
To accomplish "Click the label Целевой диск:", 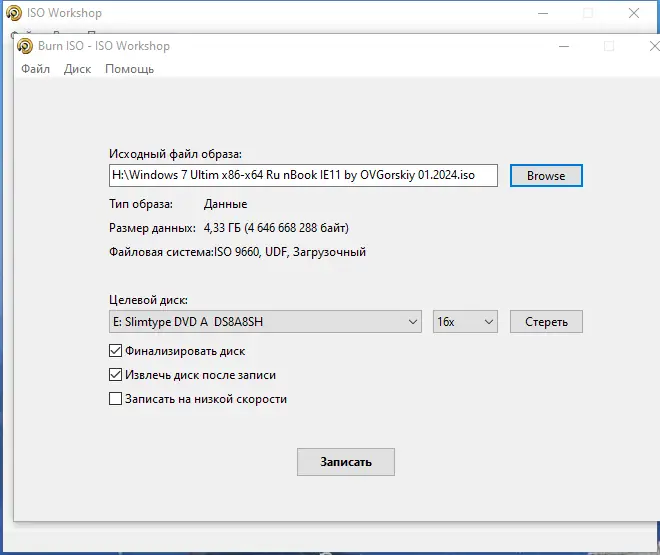I will [x=148, y=300].
